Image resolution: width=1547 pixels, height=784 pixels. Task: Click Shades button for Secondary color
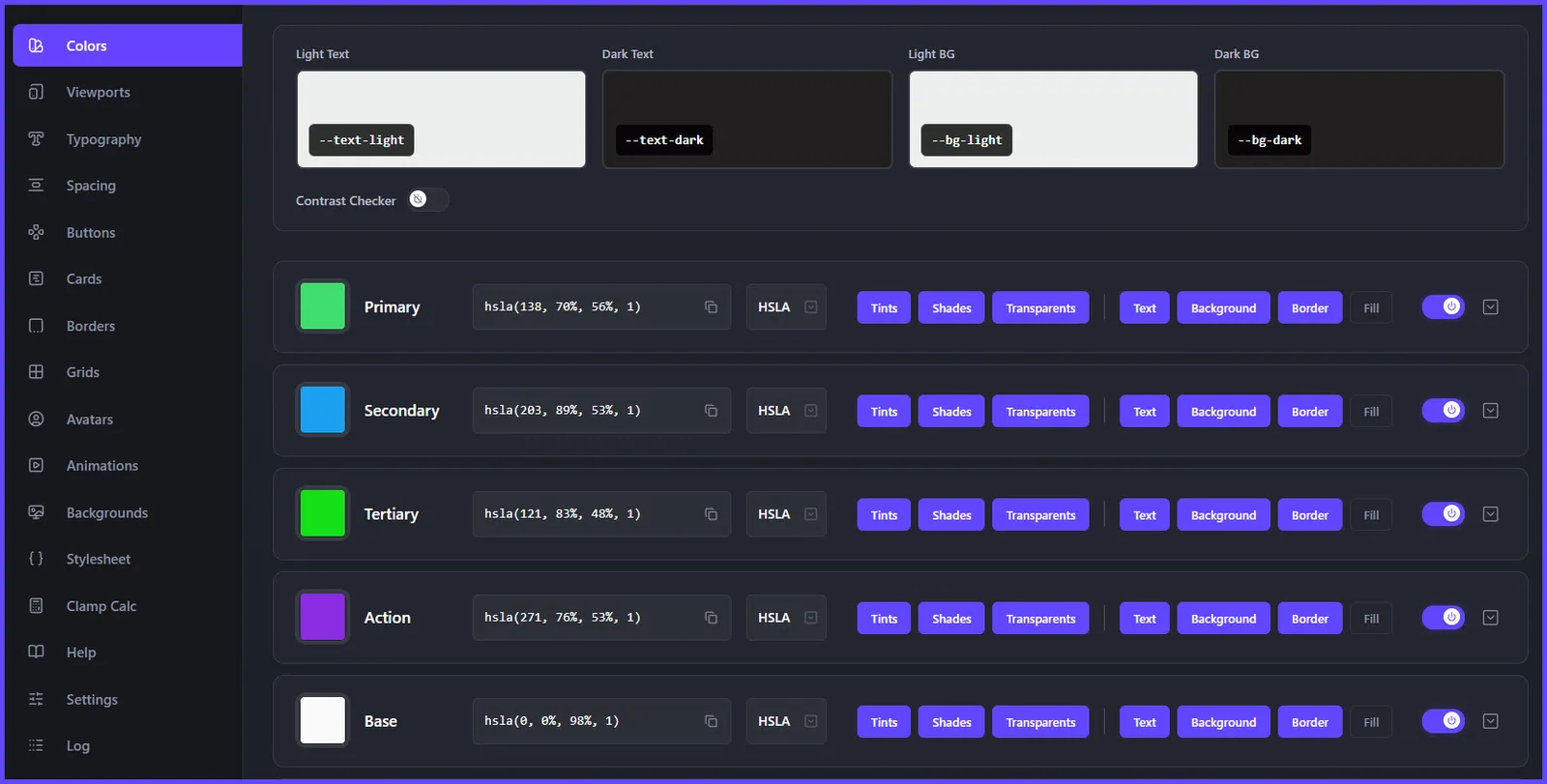point(951,411)
